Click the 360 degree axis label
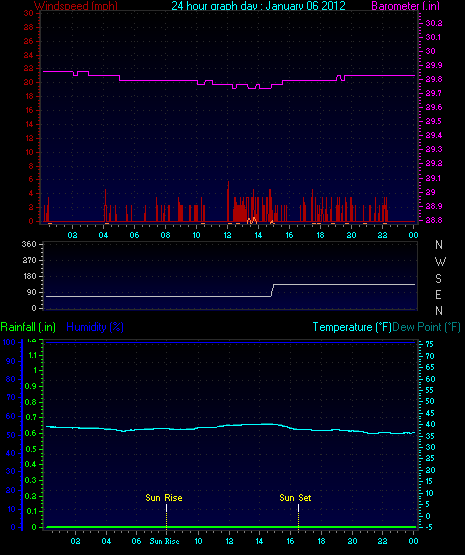 [29, 244]
